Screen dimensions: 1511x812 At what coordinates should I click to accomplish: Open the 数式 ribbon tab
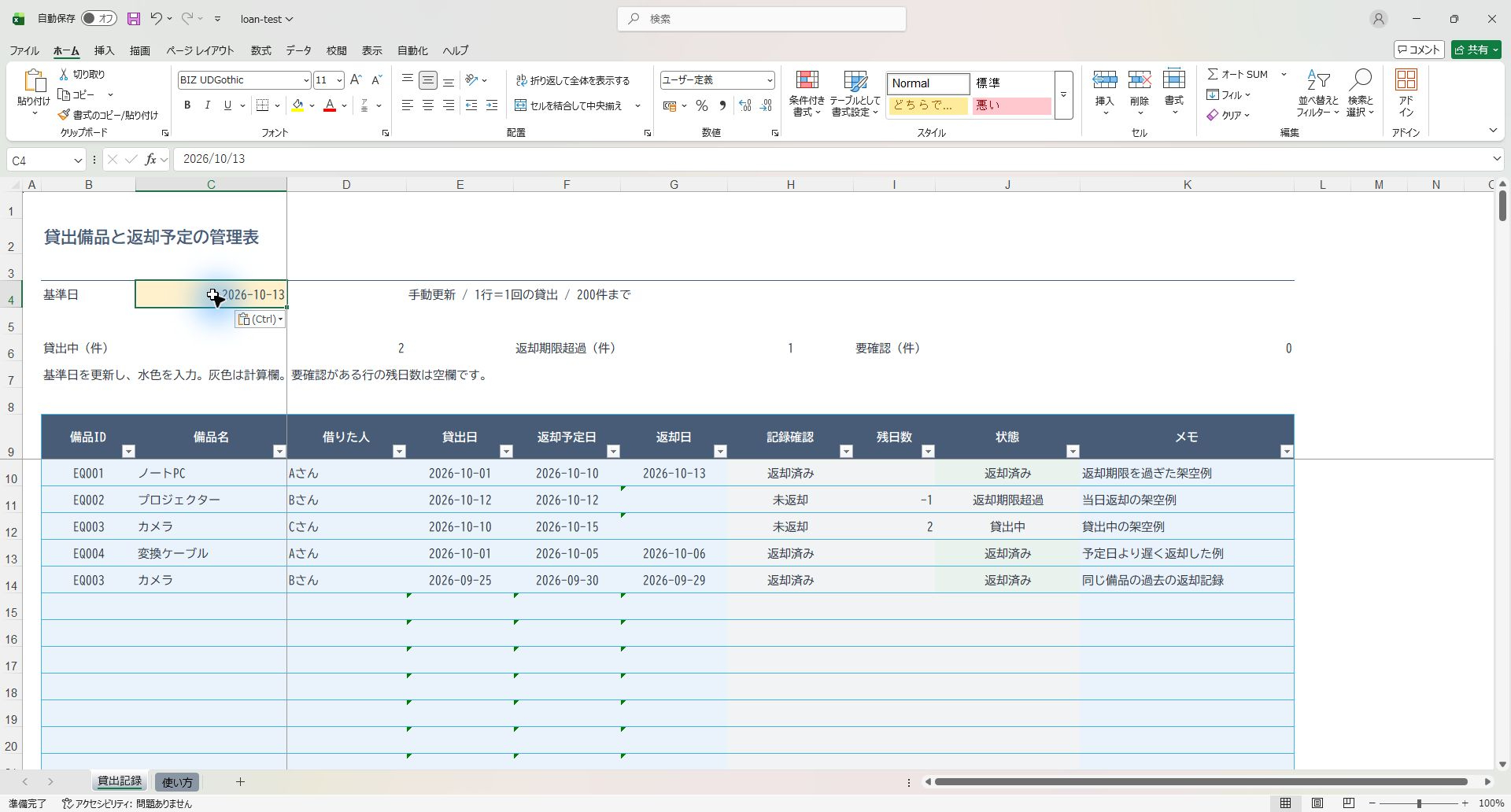tap(260, 50)
